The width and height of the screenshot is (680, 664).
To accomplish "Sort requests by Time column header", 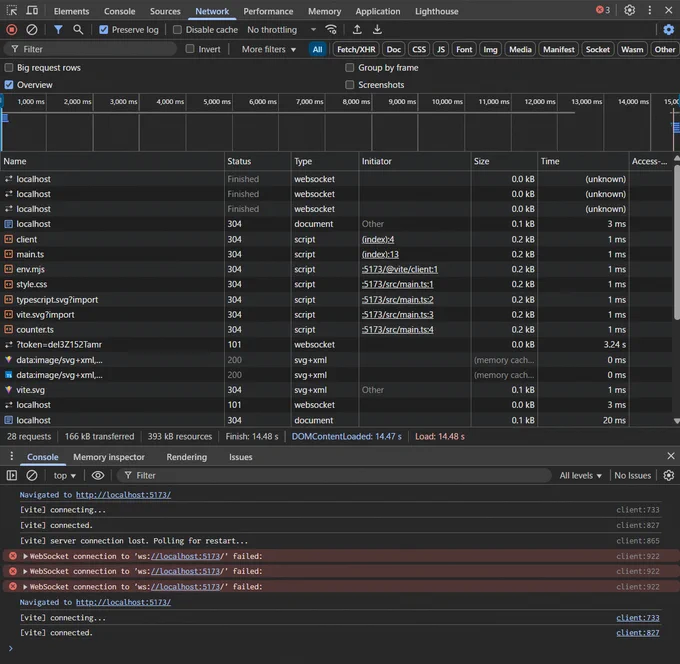I will [x=583, y=161].
